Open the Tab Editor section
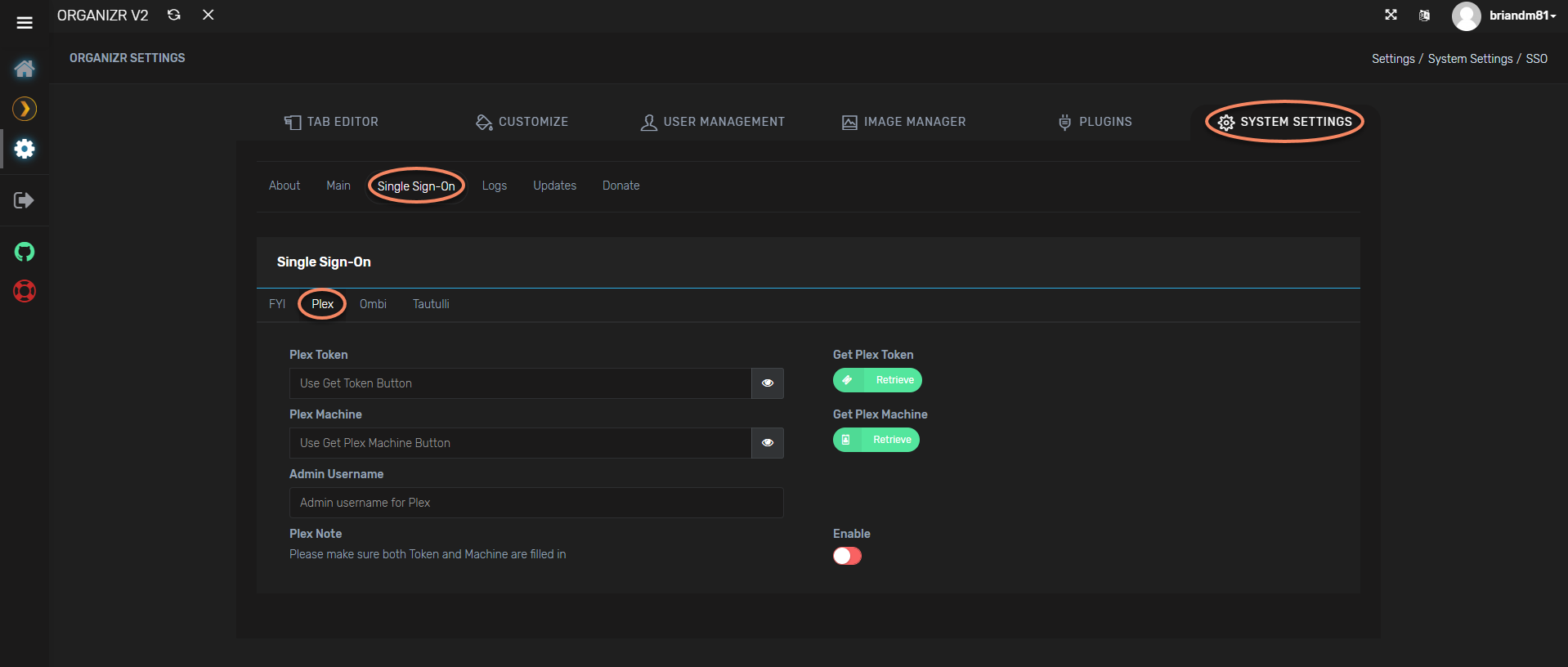 pos(331,122)
